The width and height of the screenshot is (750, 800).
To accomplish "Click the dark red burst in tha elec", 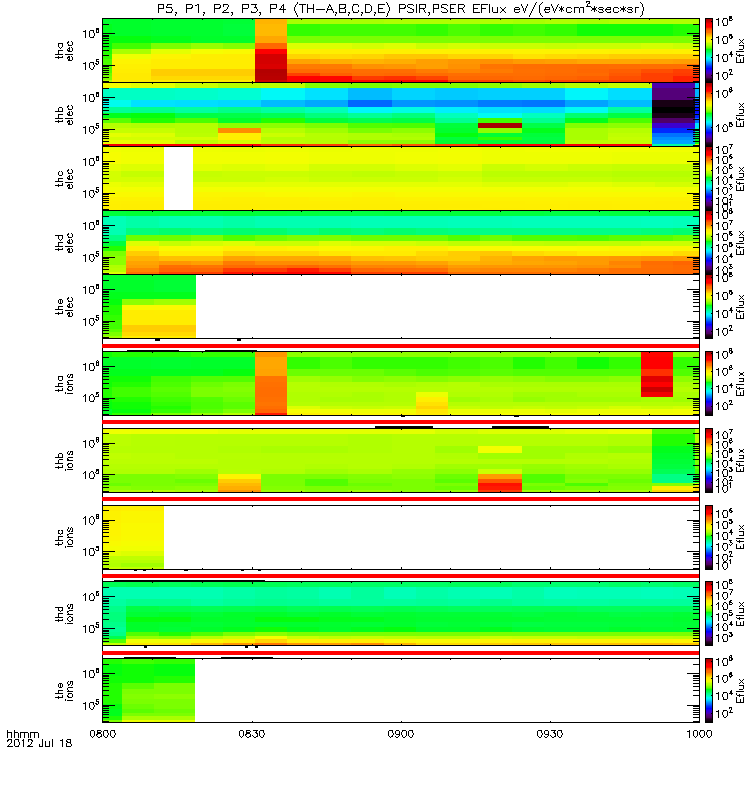I will point(271,65).
